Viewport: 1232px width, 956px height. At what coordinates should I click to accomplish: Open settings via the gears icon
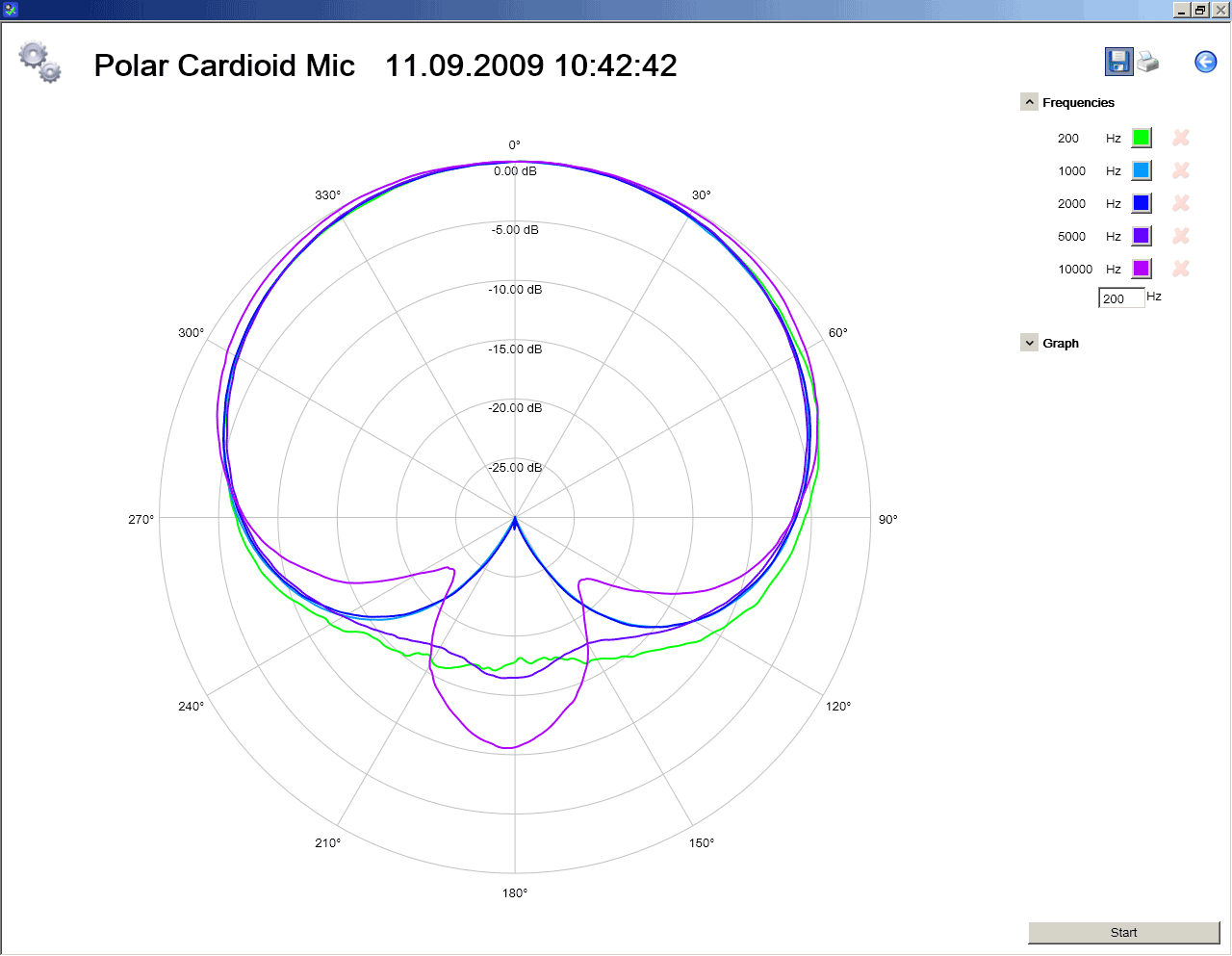pos(40,63)
